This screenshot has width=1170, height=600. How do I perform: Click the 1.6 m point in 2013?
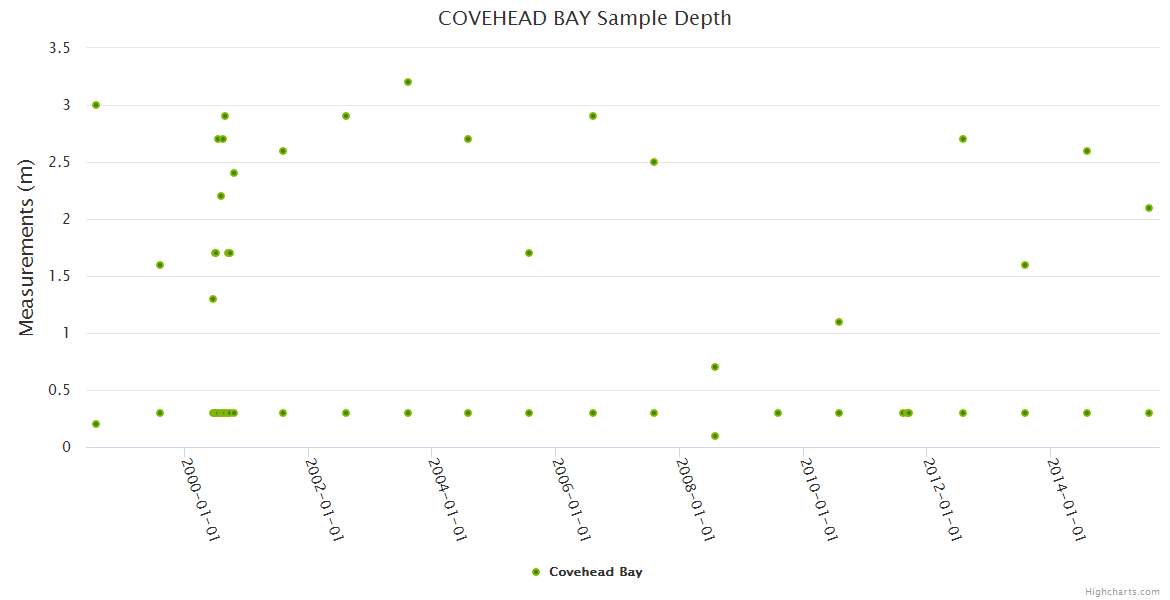coord(1025,265)
